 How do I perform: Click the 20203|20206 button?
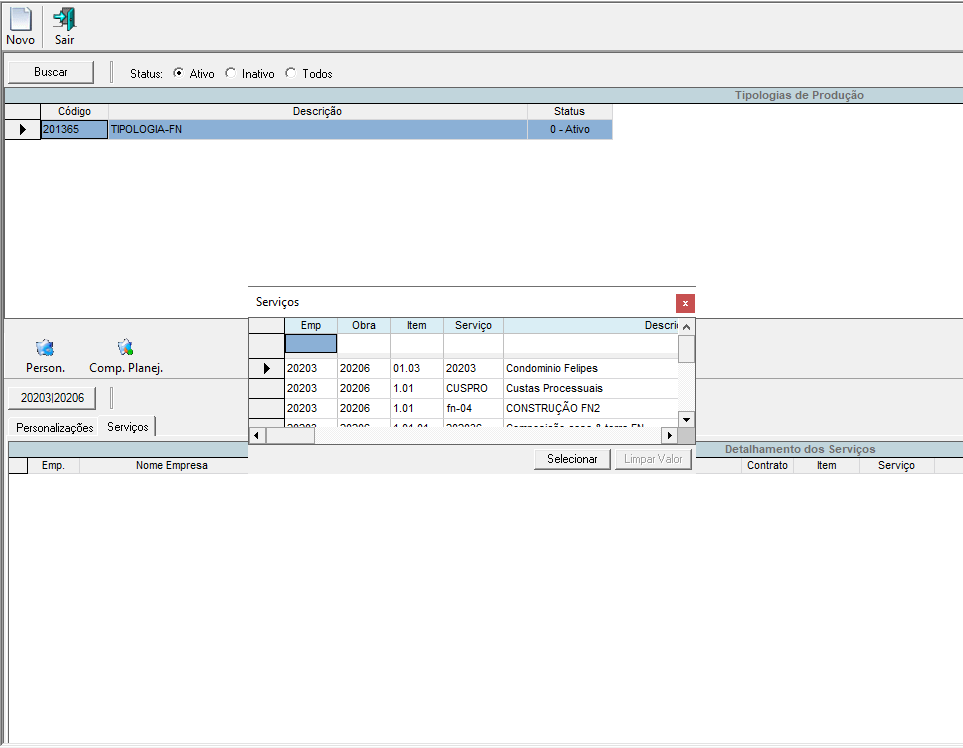point(53,398)
